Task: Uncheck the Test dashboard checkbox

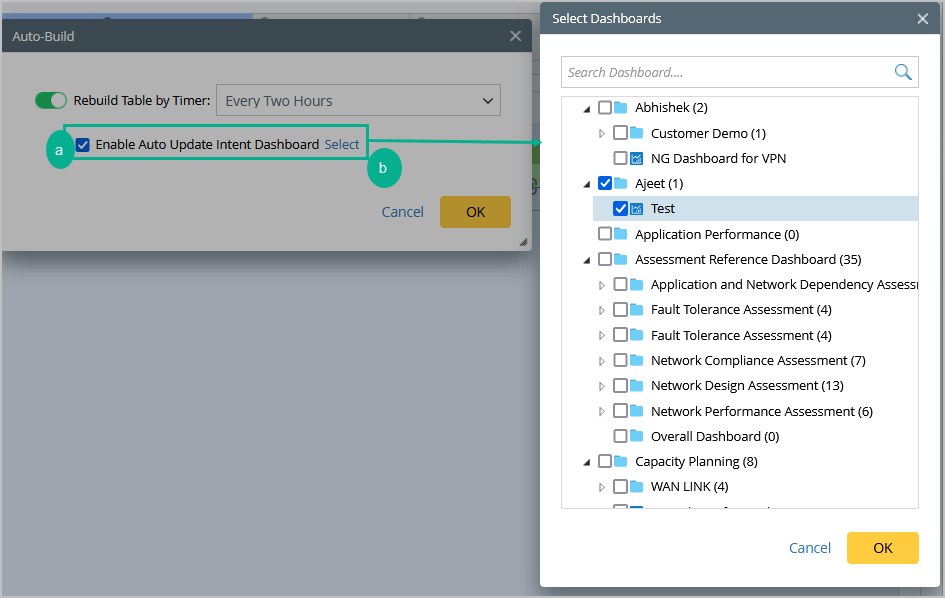Action: pyautogui.click(x=620, y=209)
